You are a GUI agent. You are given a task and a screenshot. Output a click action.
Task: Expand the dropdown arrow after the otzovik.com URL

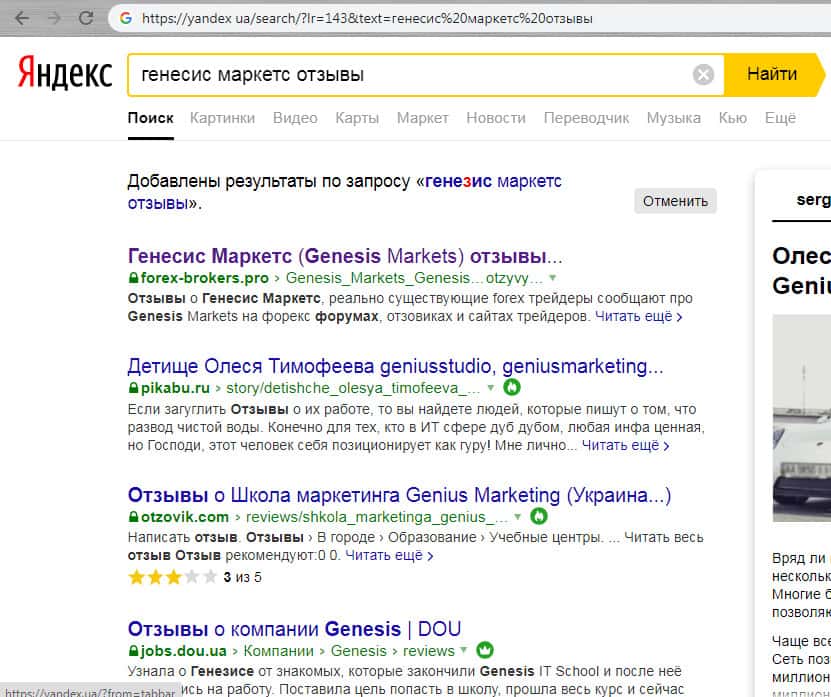[518, 516]
